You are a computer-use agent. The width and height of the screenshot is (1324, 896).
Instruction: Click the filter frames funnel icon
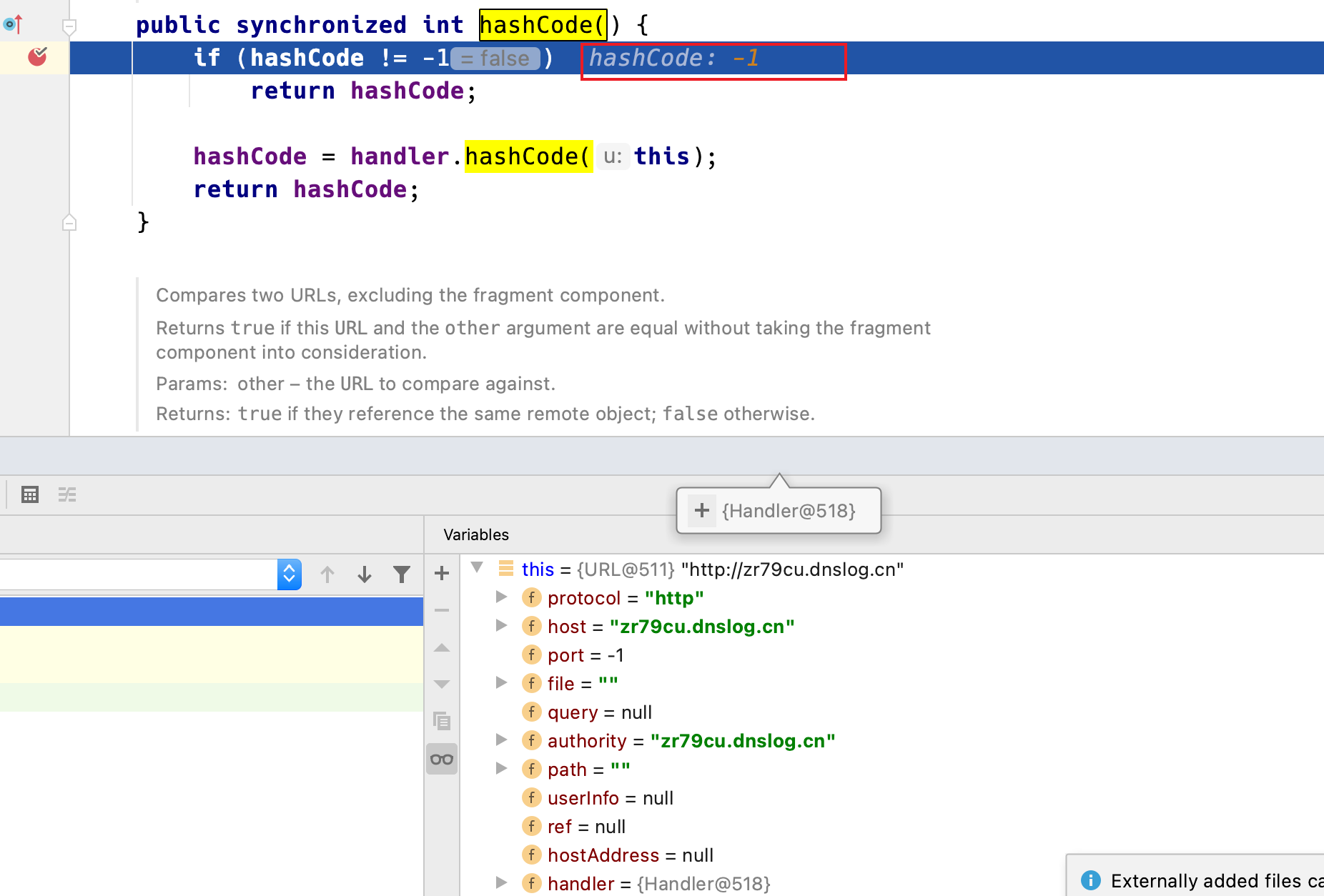(x=402, y=574)
